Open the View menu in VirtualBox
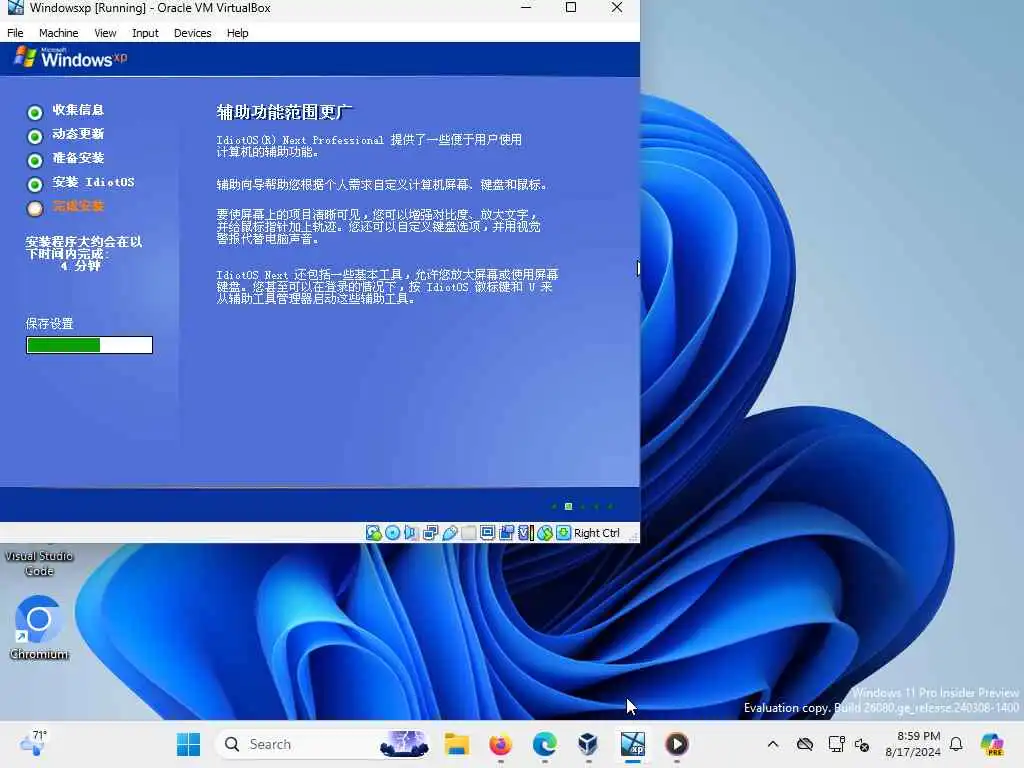The height and width of the screenshot is (768, 1024). click(105, 33)
